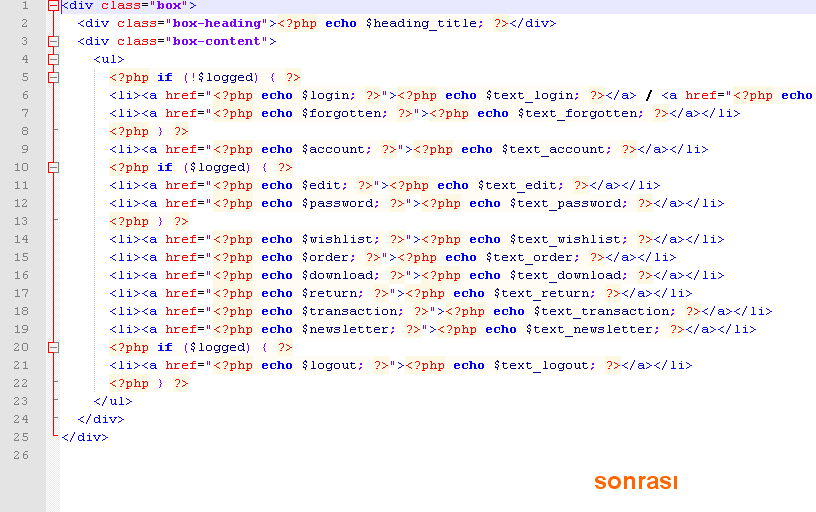Click the $text_download variable

coord(569,275)
